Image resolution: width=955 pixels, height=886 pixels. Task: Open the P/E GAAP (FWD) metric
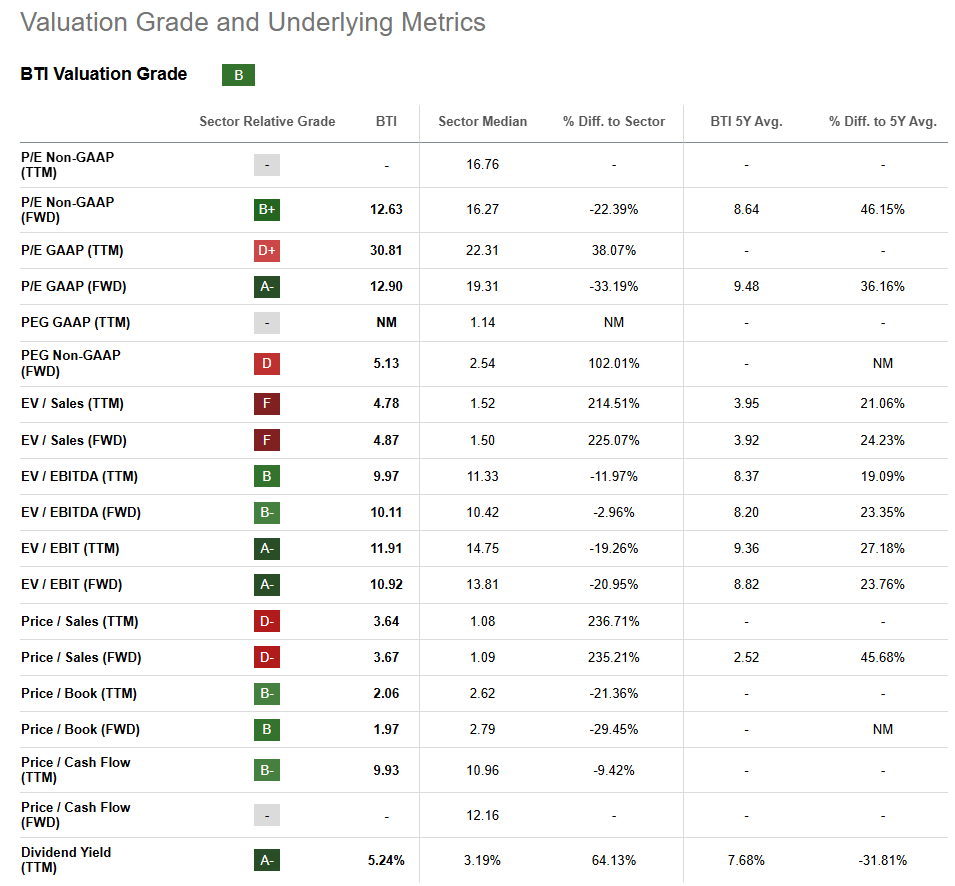point(73,286)
